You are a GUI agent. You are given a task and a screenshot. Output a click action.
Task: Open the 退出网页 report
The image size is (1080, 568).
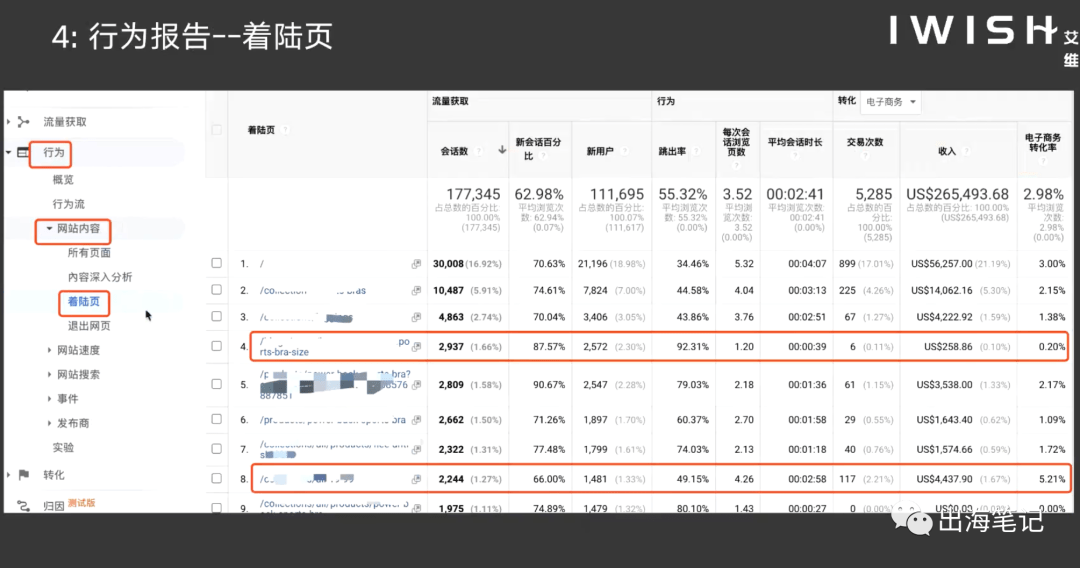coord(89,326)
